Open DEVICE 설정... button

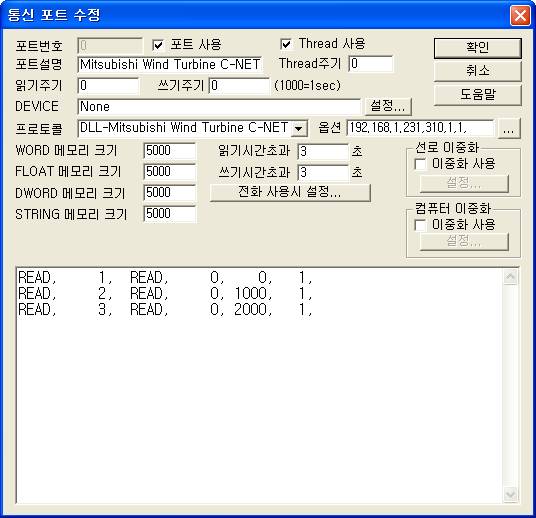pos(388,106)
